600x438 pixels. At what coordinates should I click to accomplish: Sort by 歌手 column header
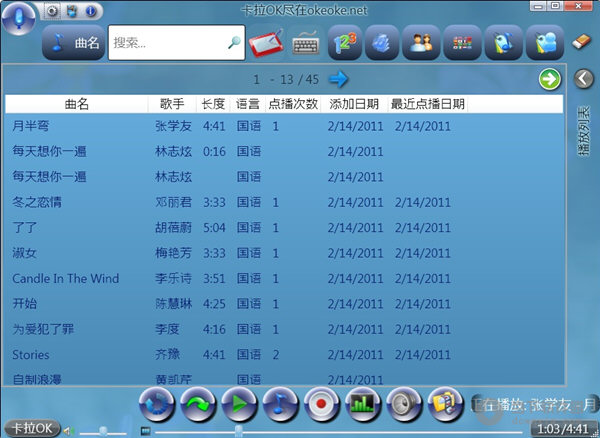pos(172,104)
